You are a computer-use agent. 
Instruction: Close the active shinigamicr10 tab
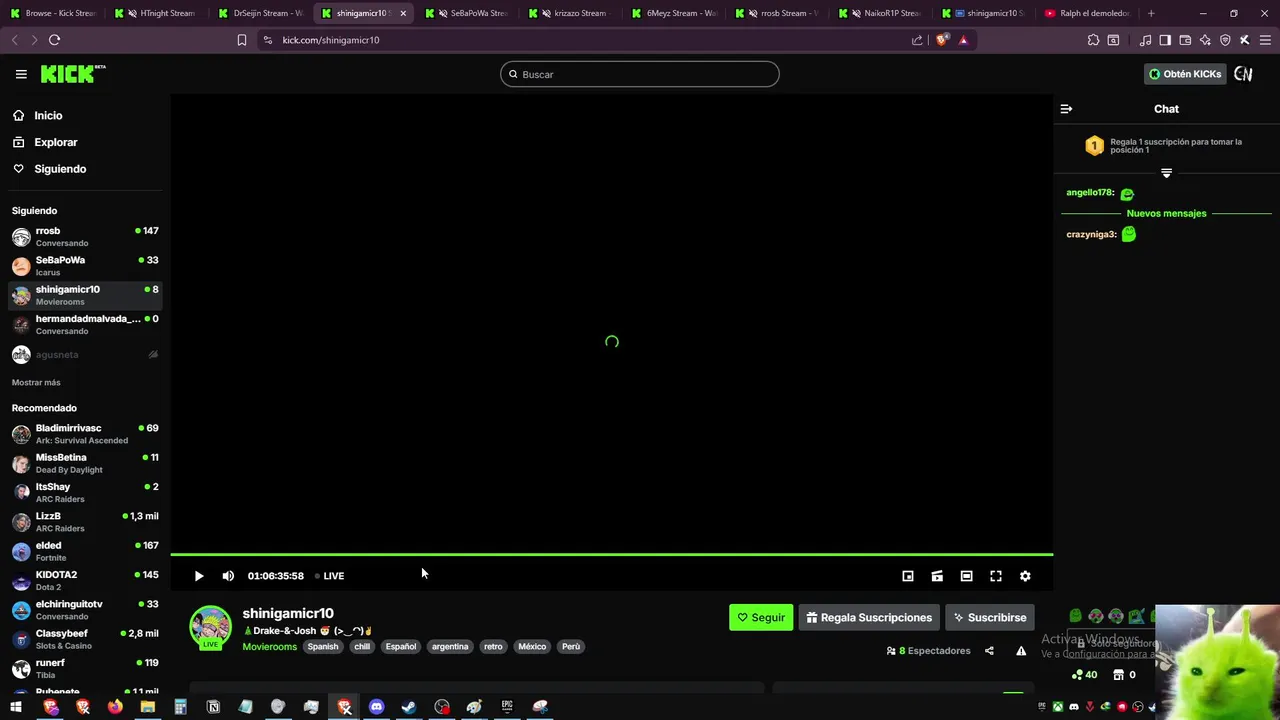pyautogui.click(x=403, y=13)
